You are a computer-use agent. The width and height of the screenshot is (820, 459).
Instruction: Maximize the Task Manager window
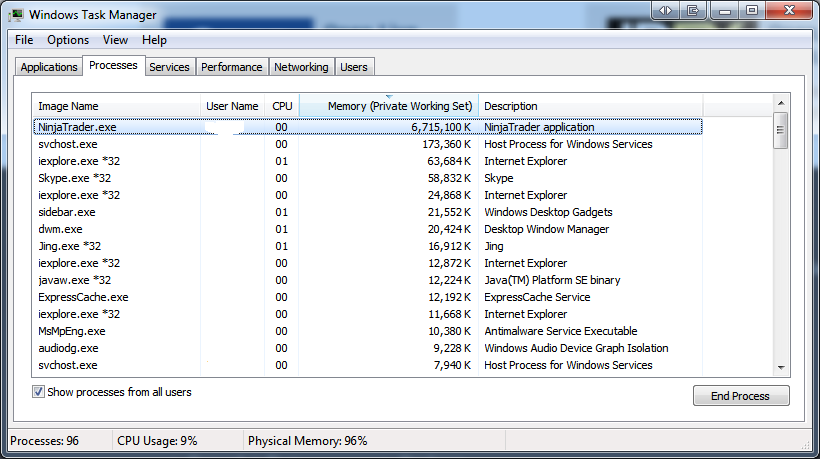(751, 10)
